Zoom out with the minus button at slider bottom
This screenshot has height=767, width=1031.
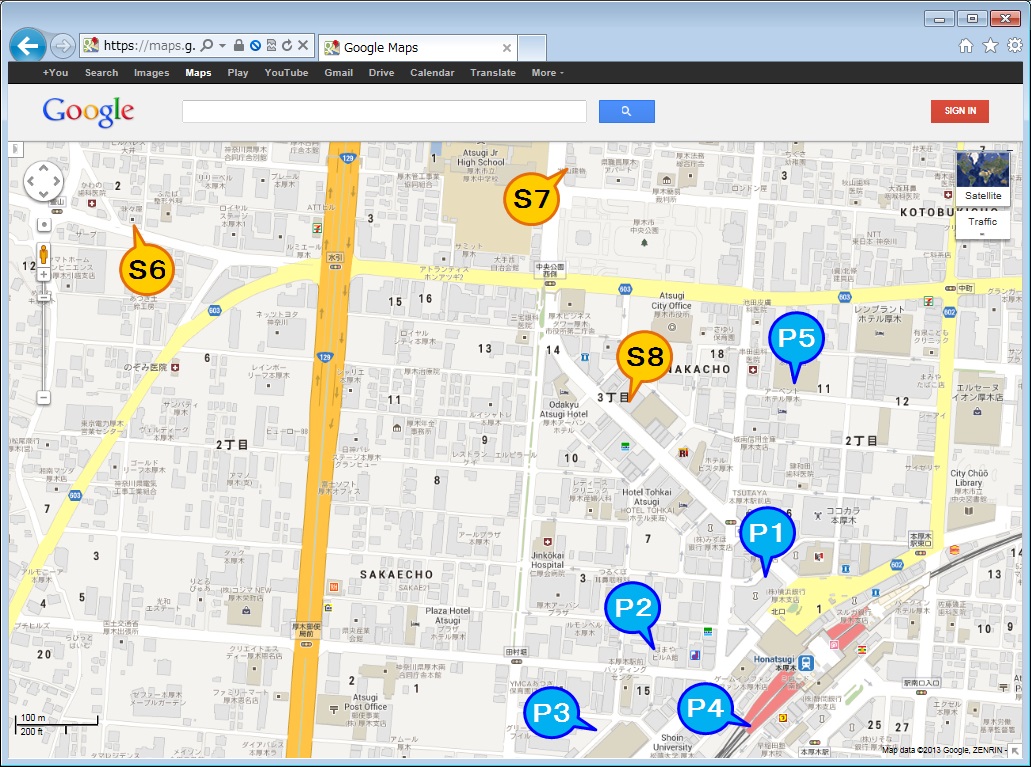pos(43,397)
